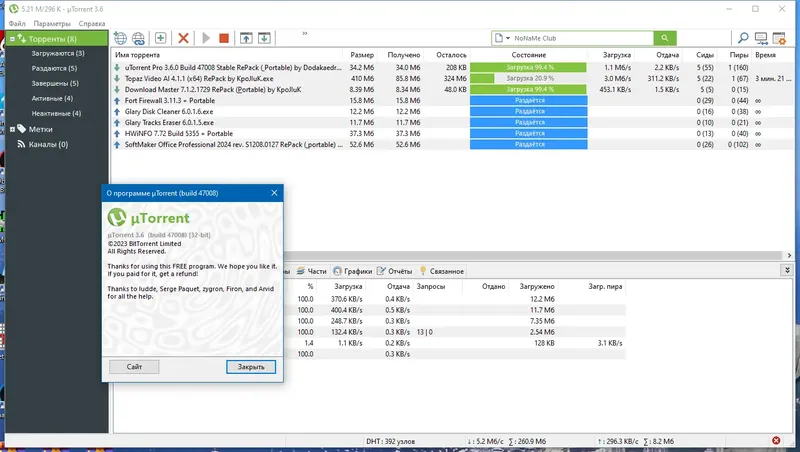Click the magnifying glass find icon in toolbar
Viewport: 800px width, 452px height.
(743, 38)
